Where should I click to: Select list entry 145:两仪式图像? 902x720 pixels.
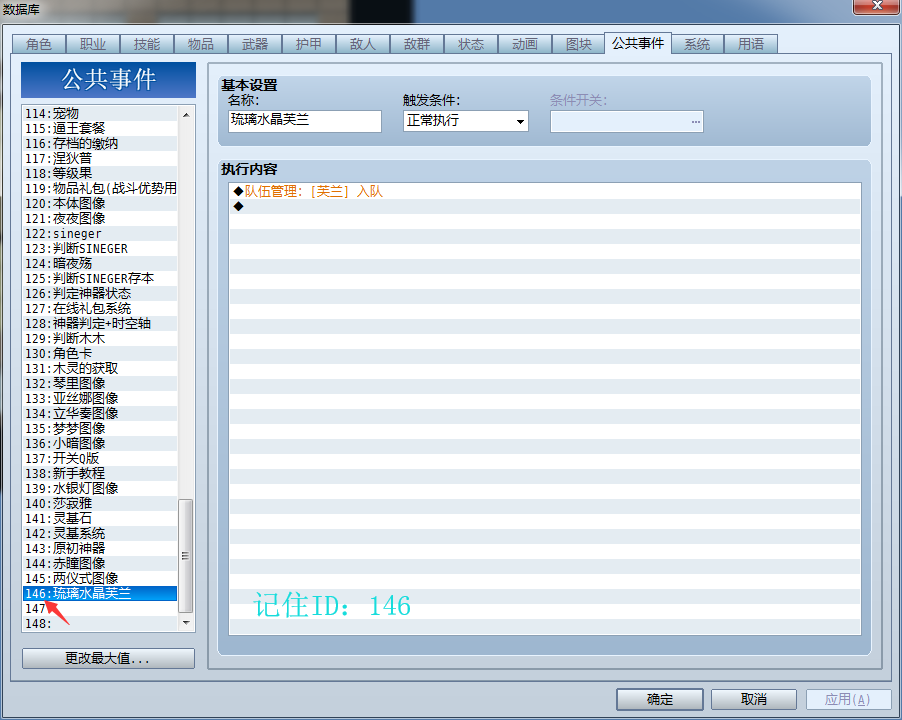click(100, 578)
